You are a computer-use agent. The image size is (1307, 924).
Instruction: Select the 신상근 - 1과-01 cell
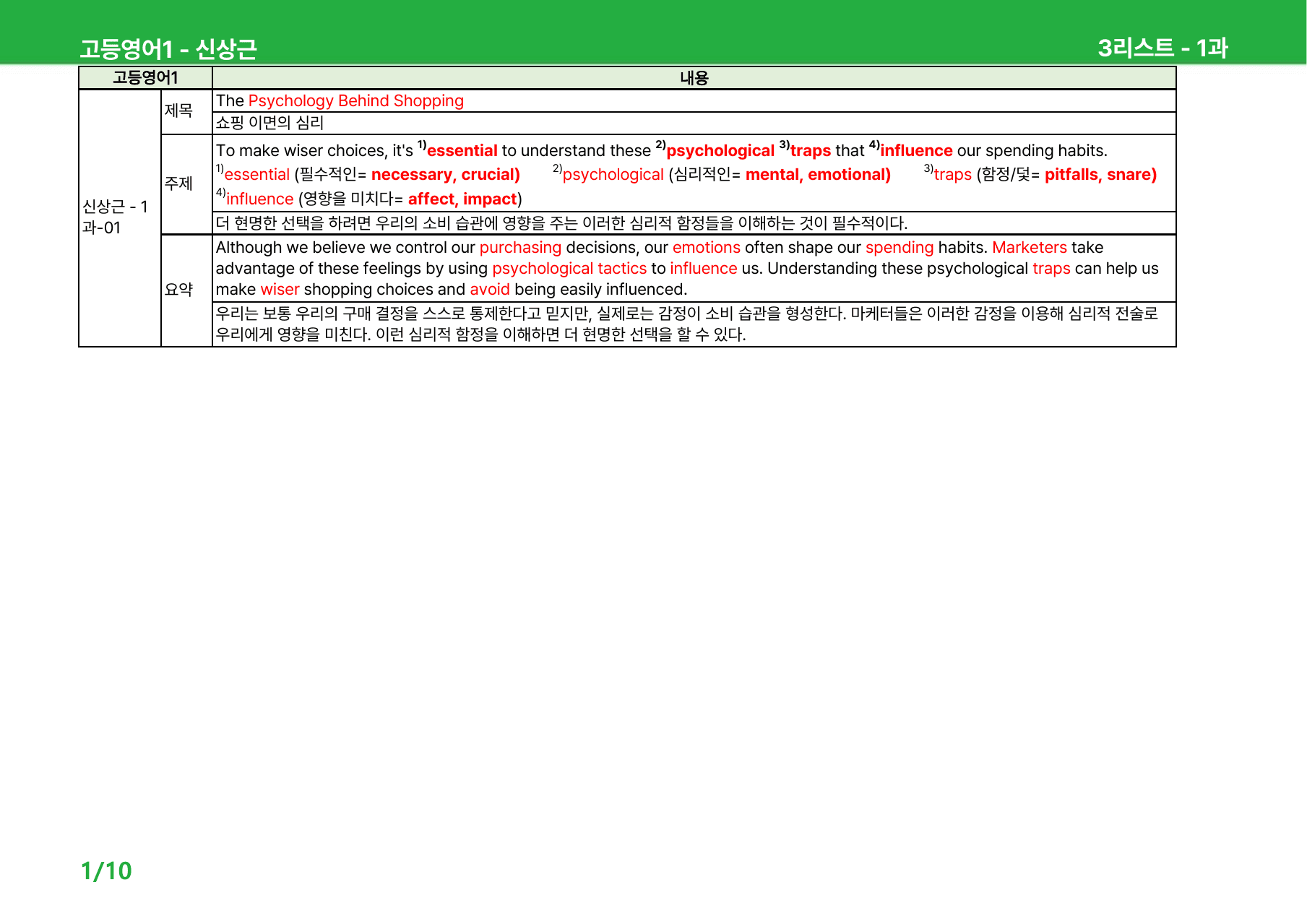click(120, 217)
